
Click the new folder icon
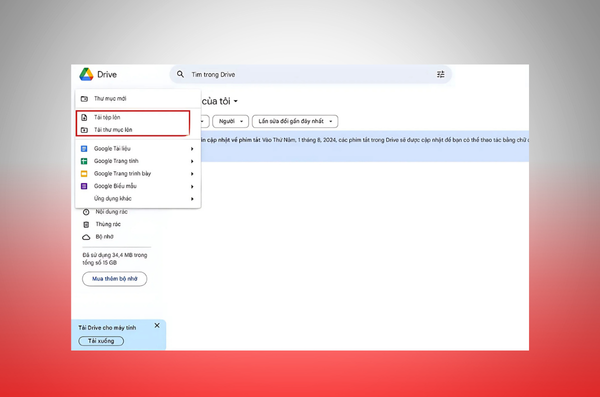point(84,99)
